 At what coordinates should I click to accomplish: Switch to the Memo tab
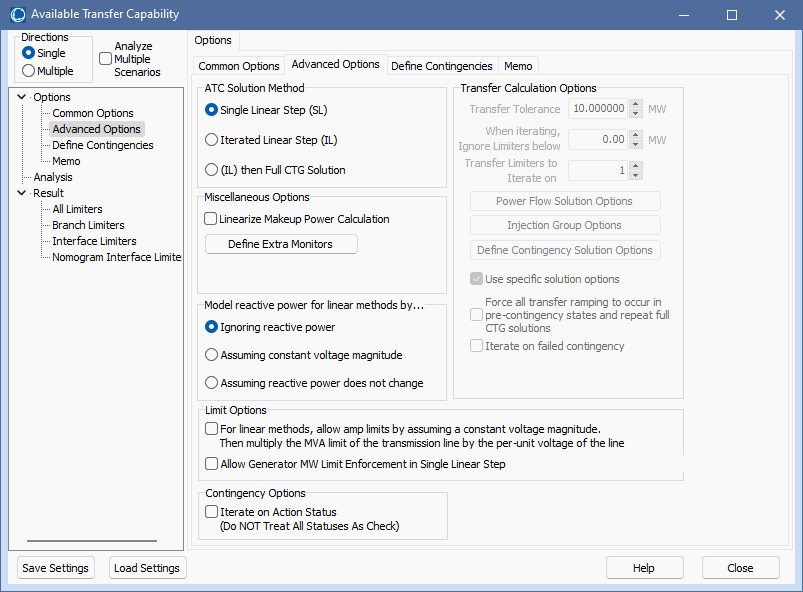518,66
